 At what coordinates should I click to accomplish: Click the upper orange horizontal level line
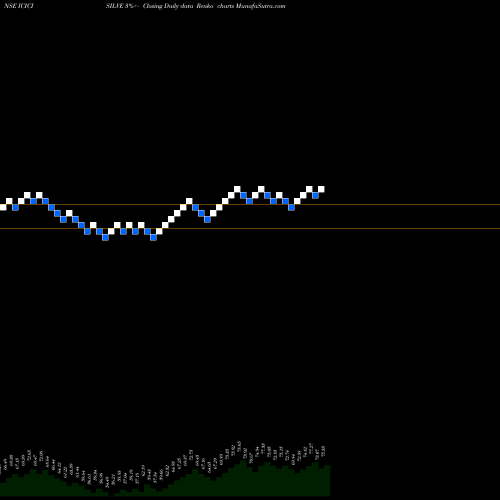click(x=250, y=204)
